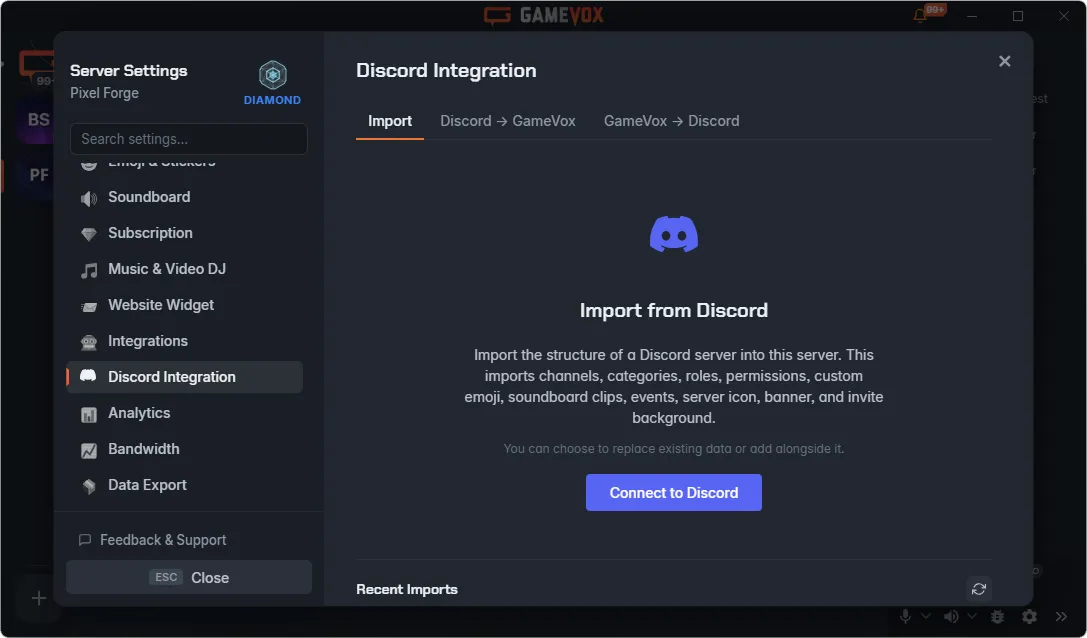Image resolution: width=1087 pixels, height=638 pixels.
Task: Open Feedback & Support link
Action: [x=153, y=540]
